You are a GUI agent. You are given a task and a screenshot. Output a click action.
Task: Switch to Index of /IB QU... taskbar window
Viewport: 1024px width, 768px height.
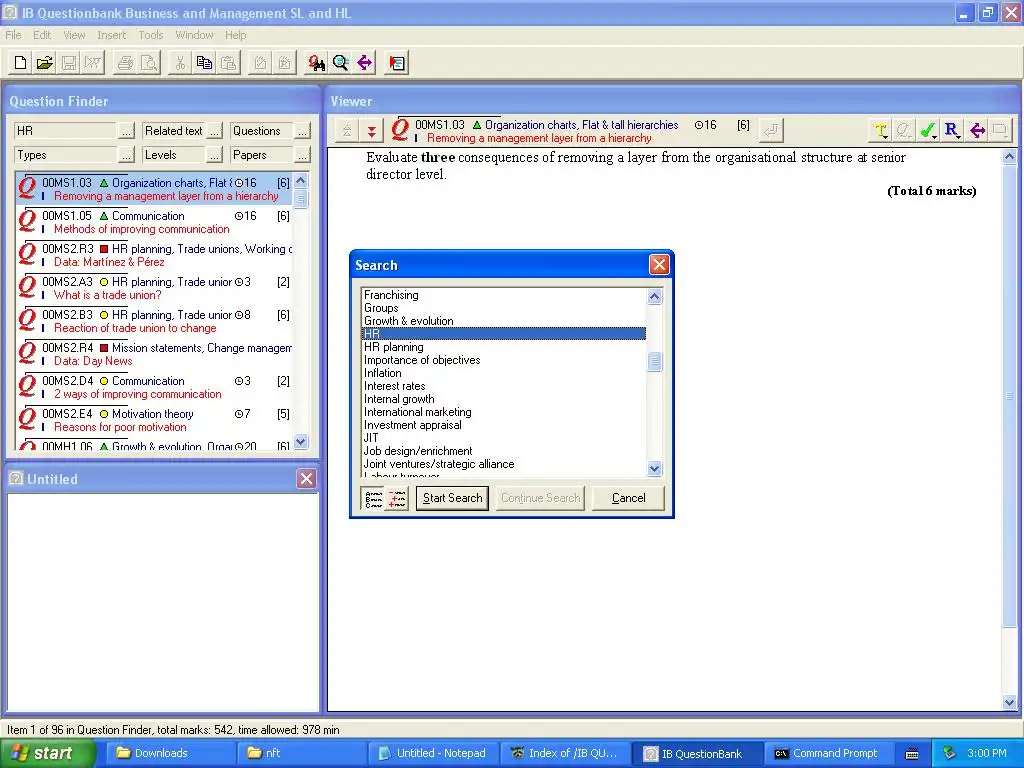(x=566, y=753)
